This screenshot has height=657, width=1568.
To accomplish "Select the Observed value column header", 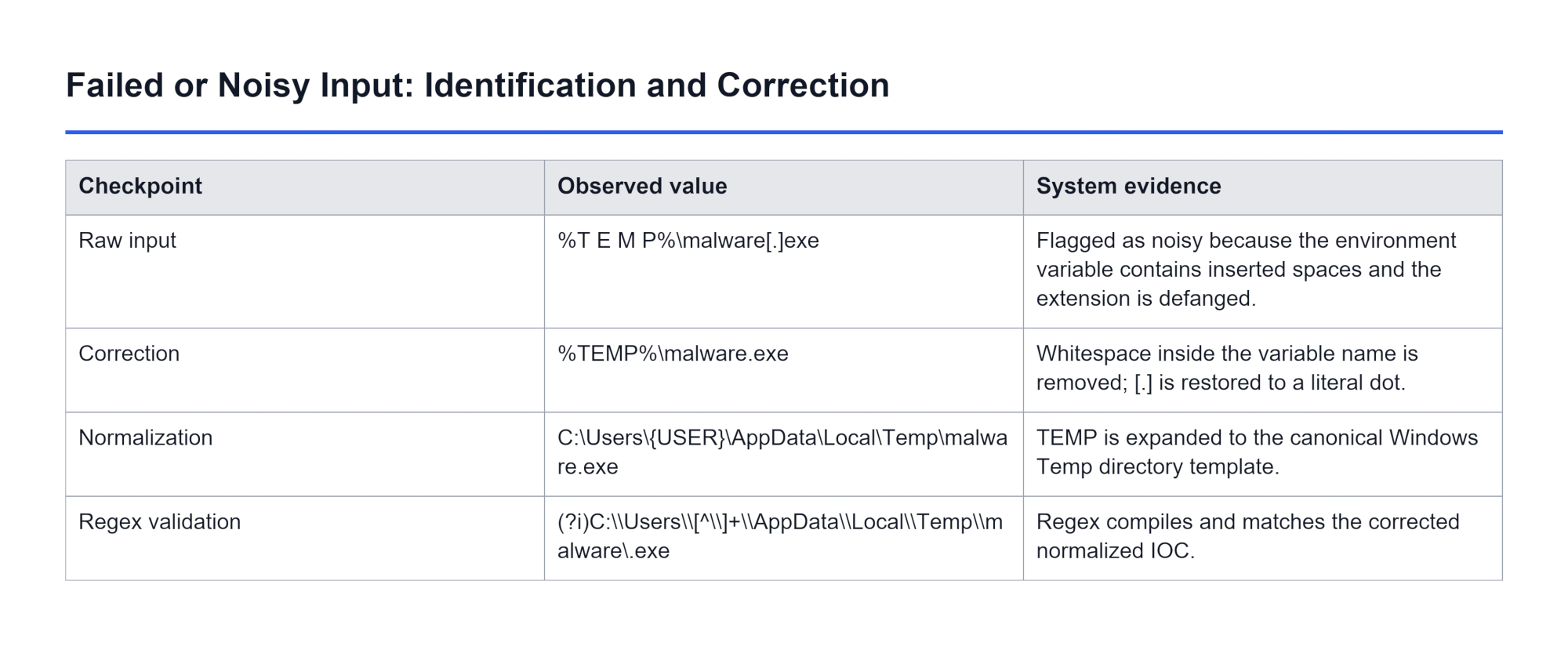I will pyautogui.click(x=784, y=187).
